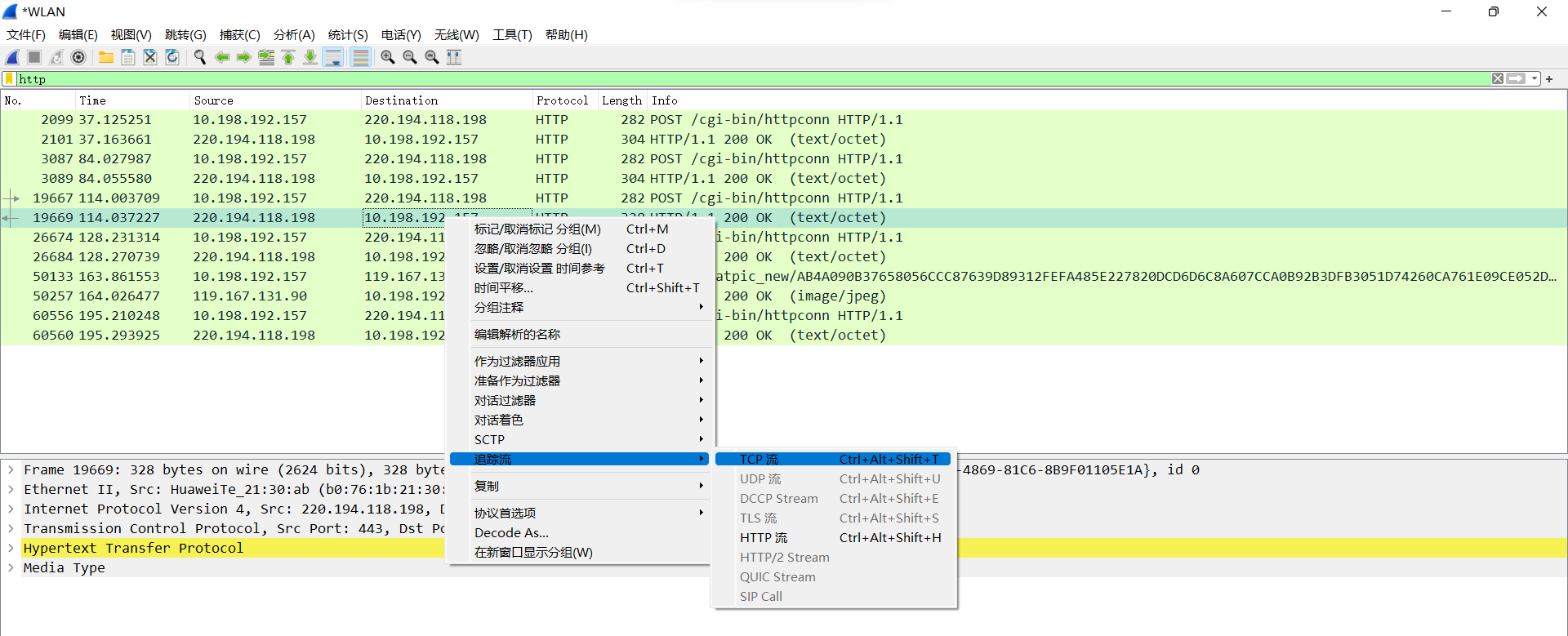Open a capture file with folder icon
Screen dimensions: 1568x636
[x=106, y=57]
